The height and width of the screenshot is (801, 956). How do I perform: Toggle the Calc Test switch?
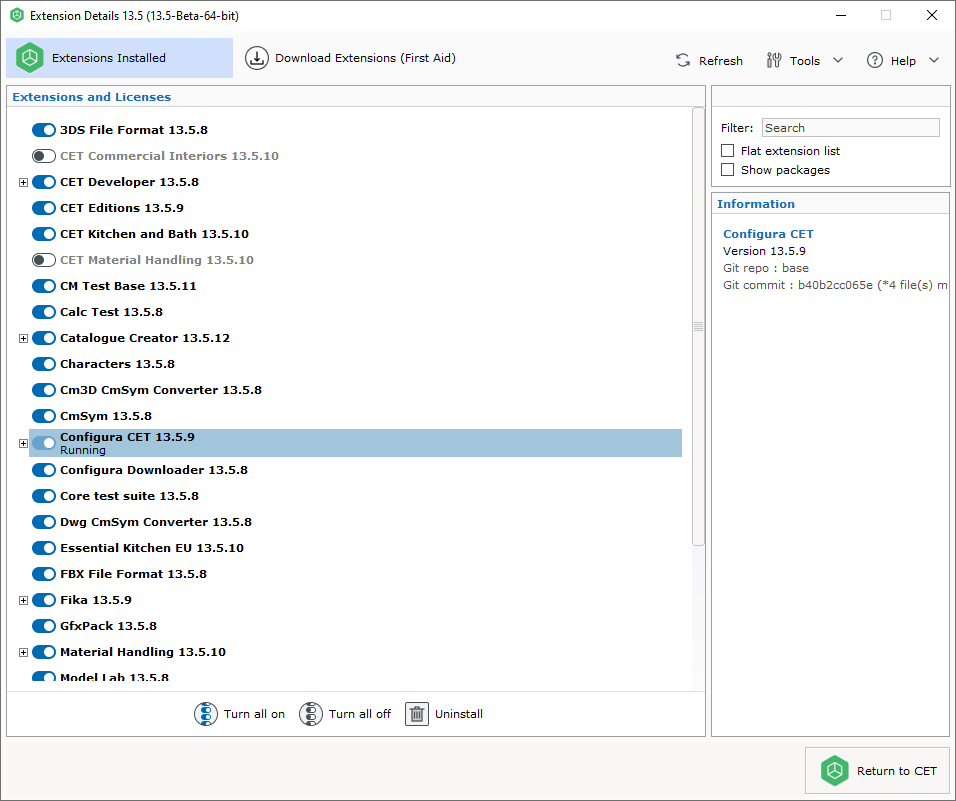tap(44, 312)
